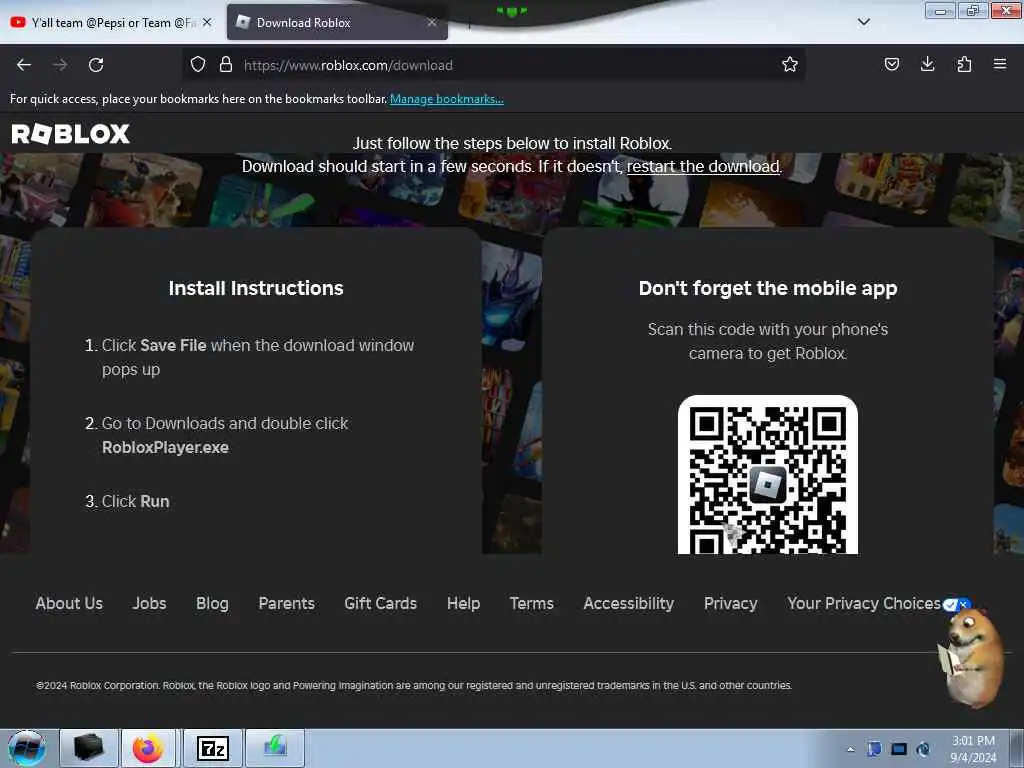This screenshot has height=768, width=1024.
Task: Open the Terms footer link
Action: (x=532, y=603)
